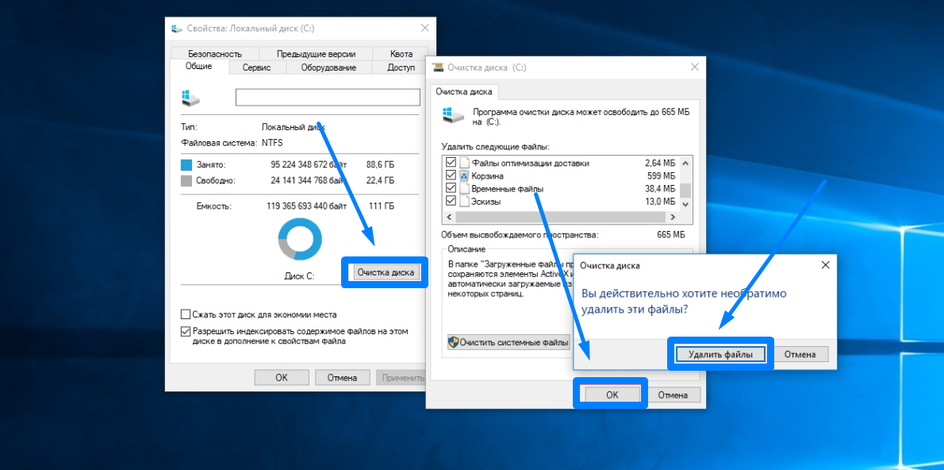944x470 pixels.
Task: Click the disk name text field
Action: (327, 98)
